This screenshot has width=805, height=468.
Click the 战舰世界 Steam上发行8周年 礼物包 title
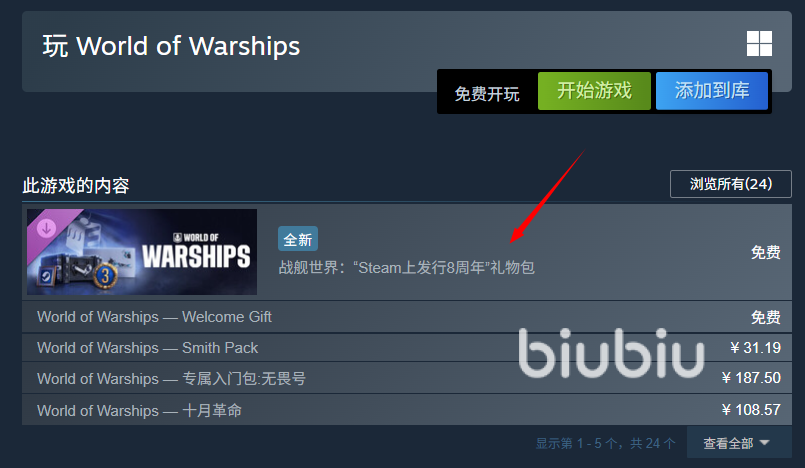(x=407, y=267)
